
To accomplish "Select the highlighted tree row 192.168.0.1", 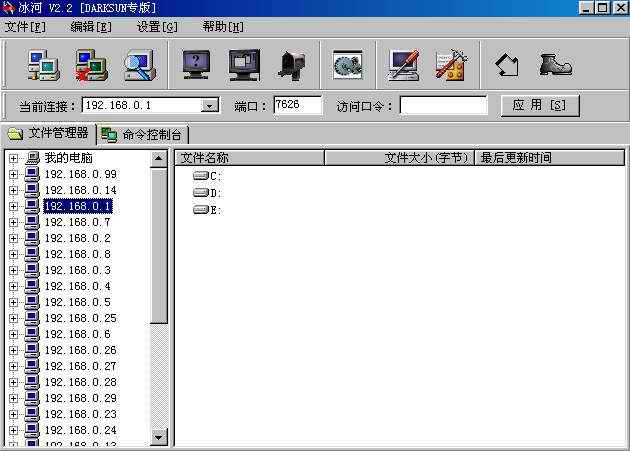I will point(78,206).
